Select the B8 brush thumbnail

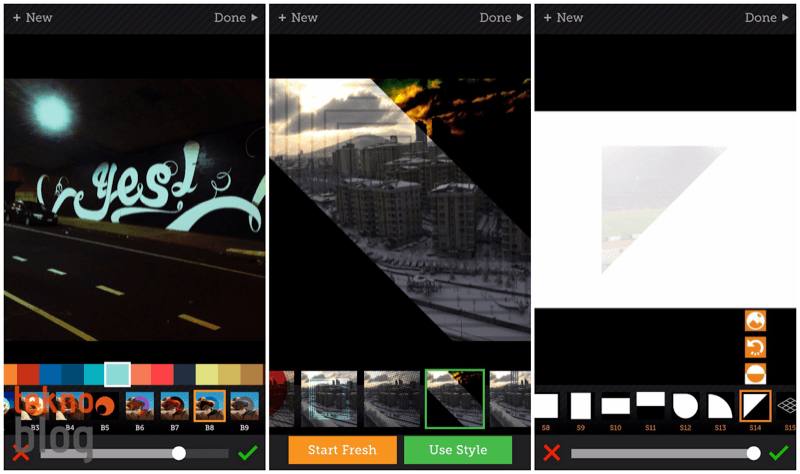click(210, 405)
